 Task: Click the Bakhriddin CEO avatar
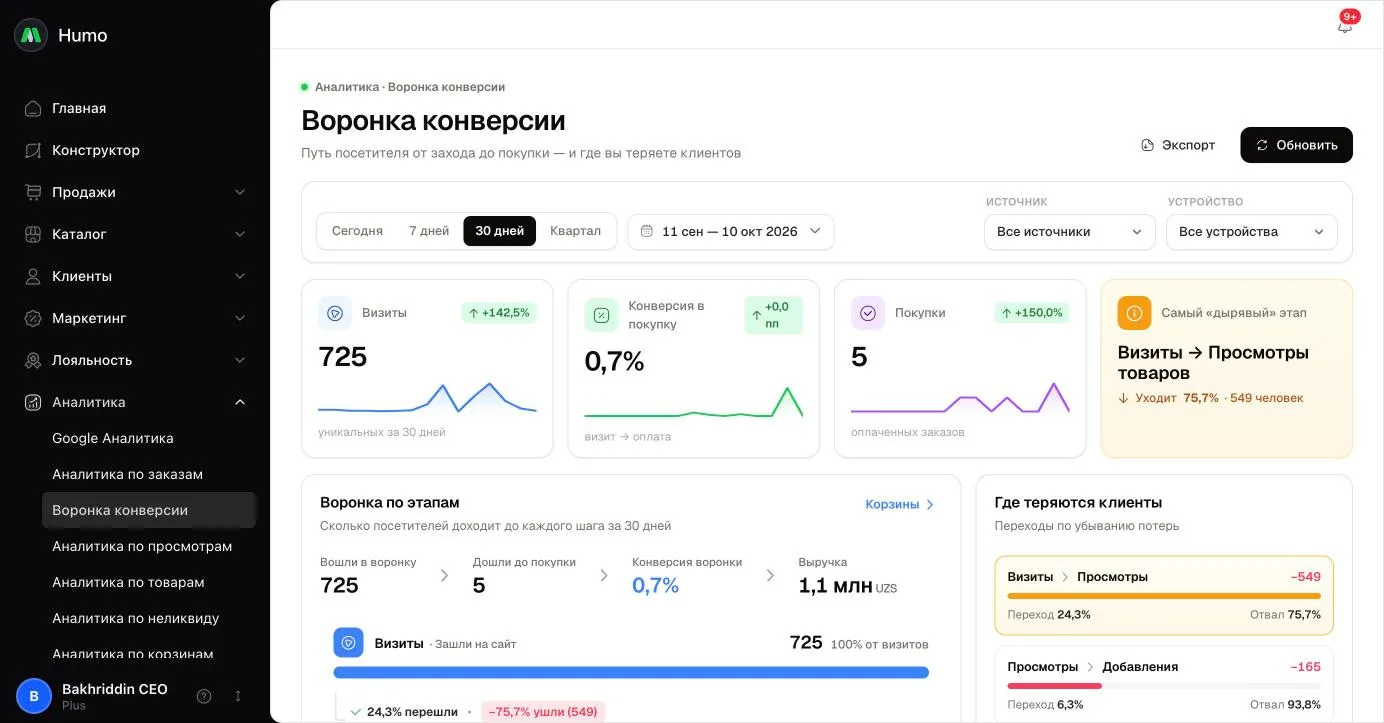click(x=34, y=696)
